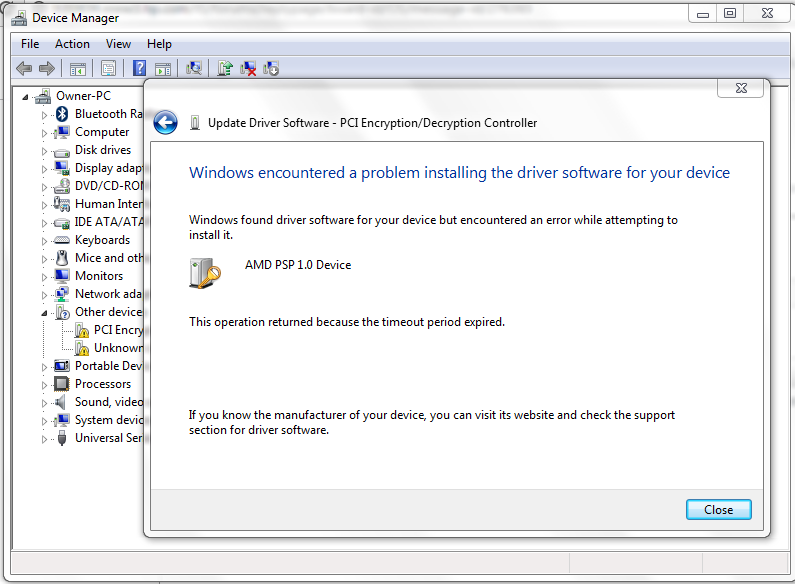
Task: Expand the Computer node
Action: coord(44,133)
